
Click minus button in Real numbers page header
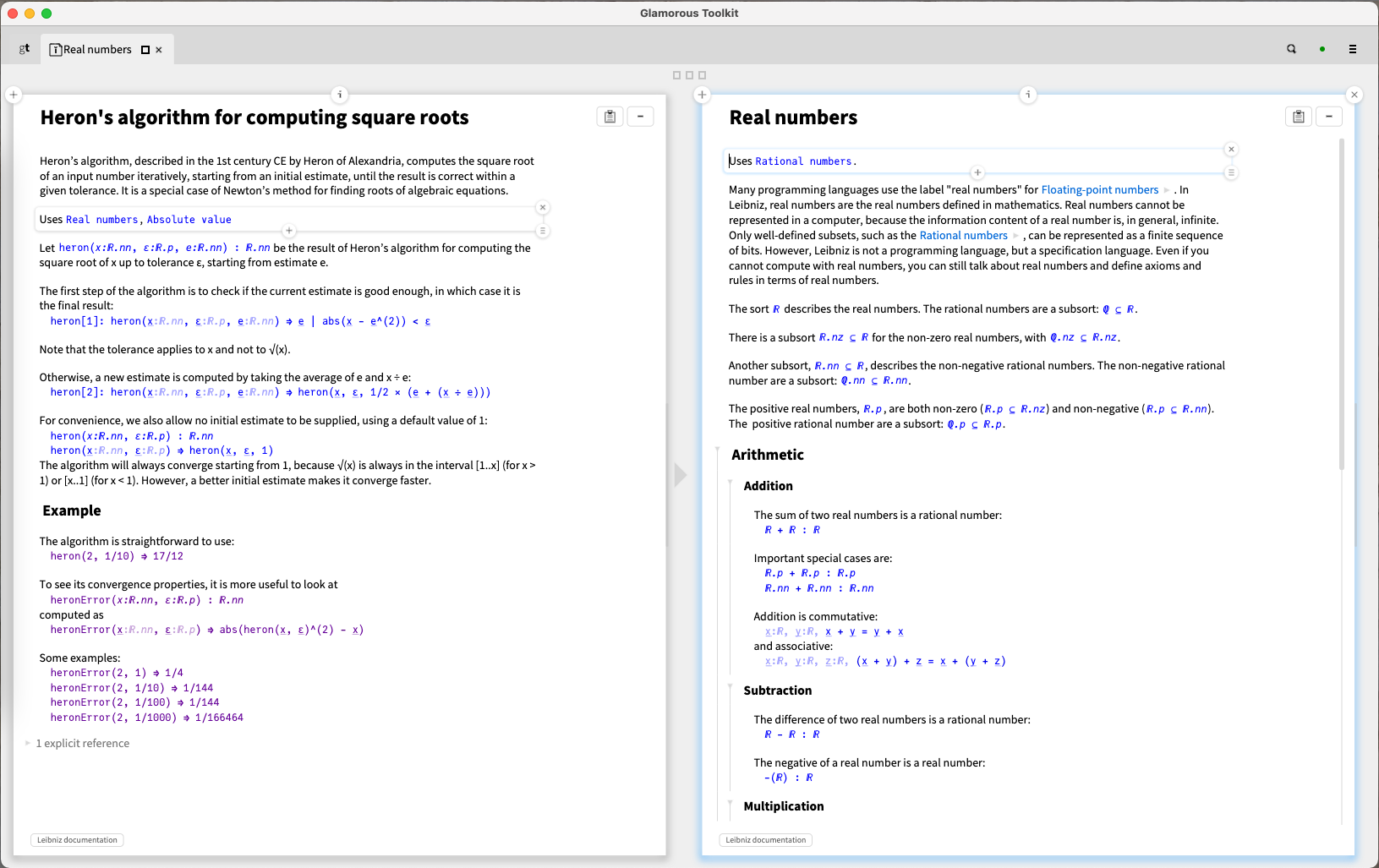pos(1329,117)
